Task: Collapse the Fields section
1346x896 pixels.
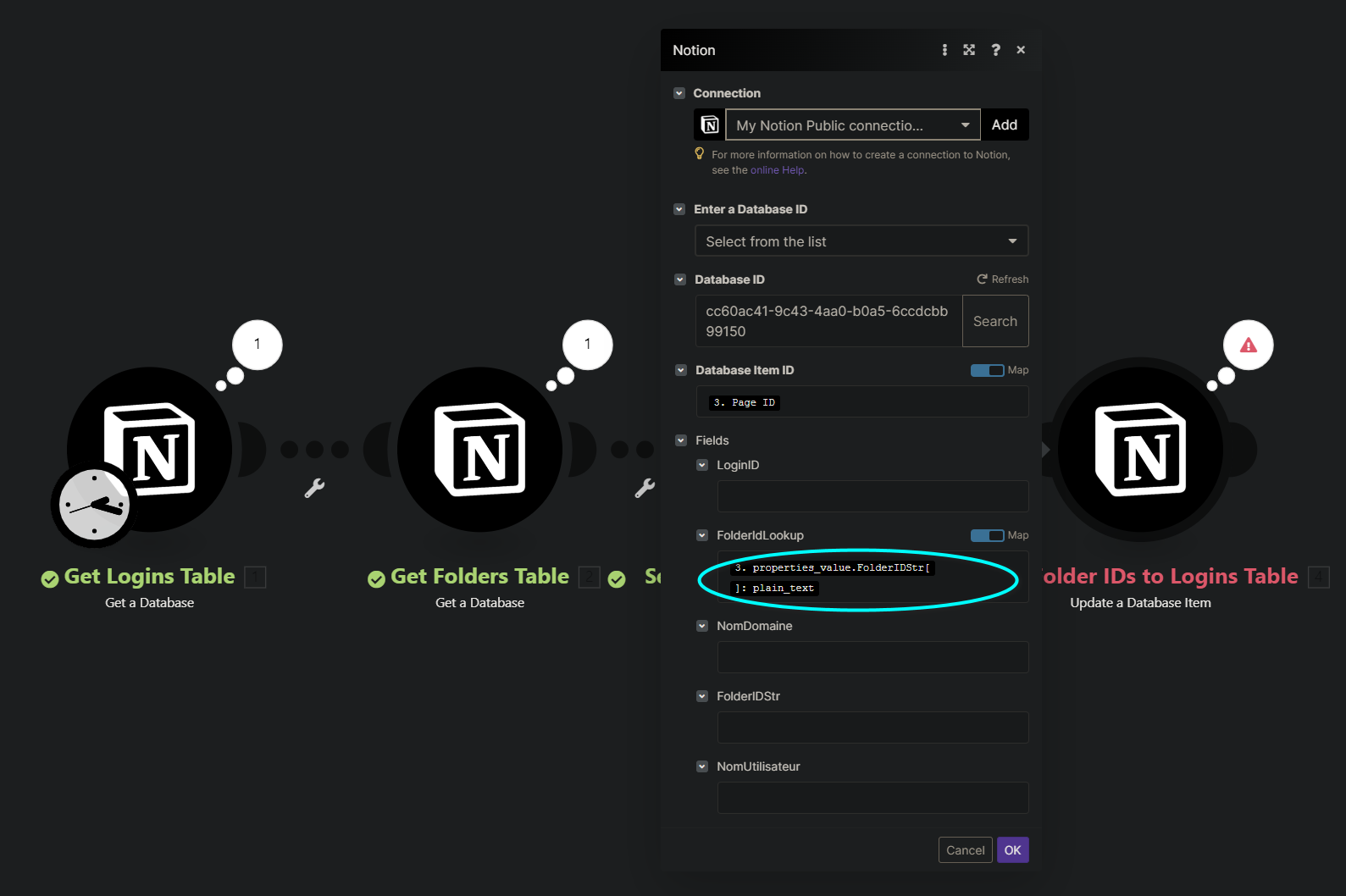Action: 681,440
